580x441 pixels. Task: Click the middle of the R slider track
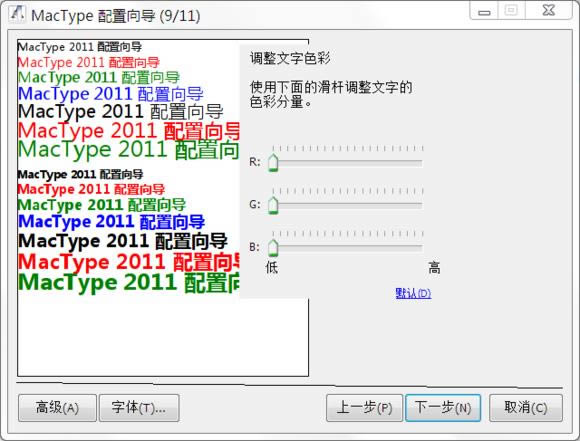tap(347, 162)
